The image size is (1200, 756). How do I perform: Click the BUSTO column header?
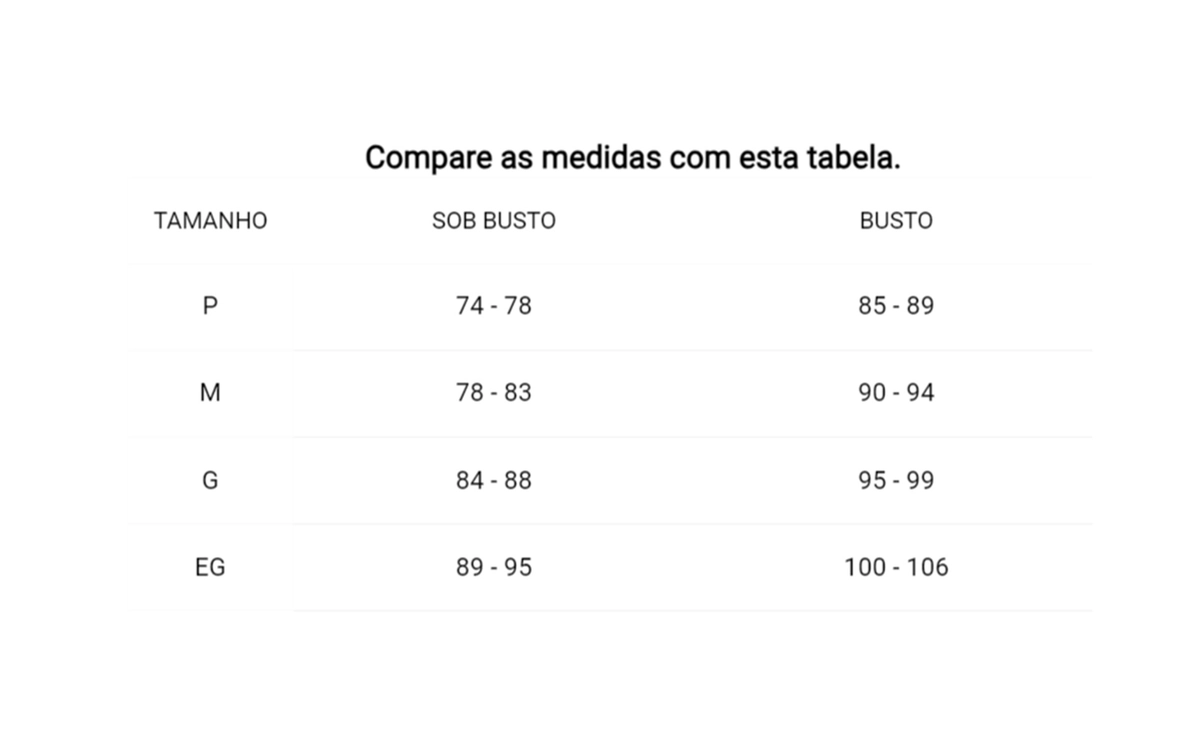[x=896, y=221]
